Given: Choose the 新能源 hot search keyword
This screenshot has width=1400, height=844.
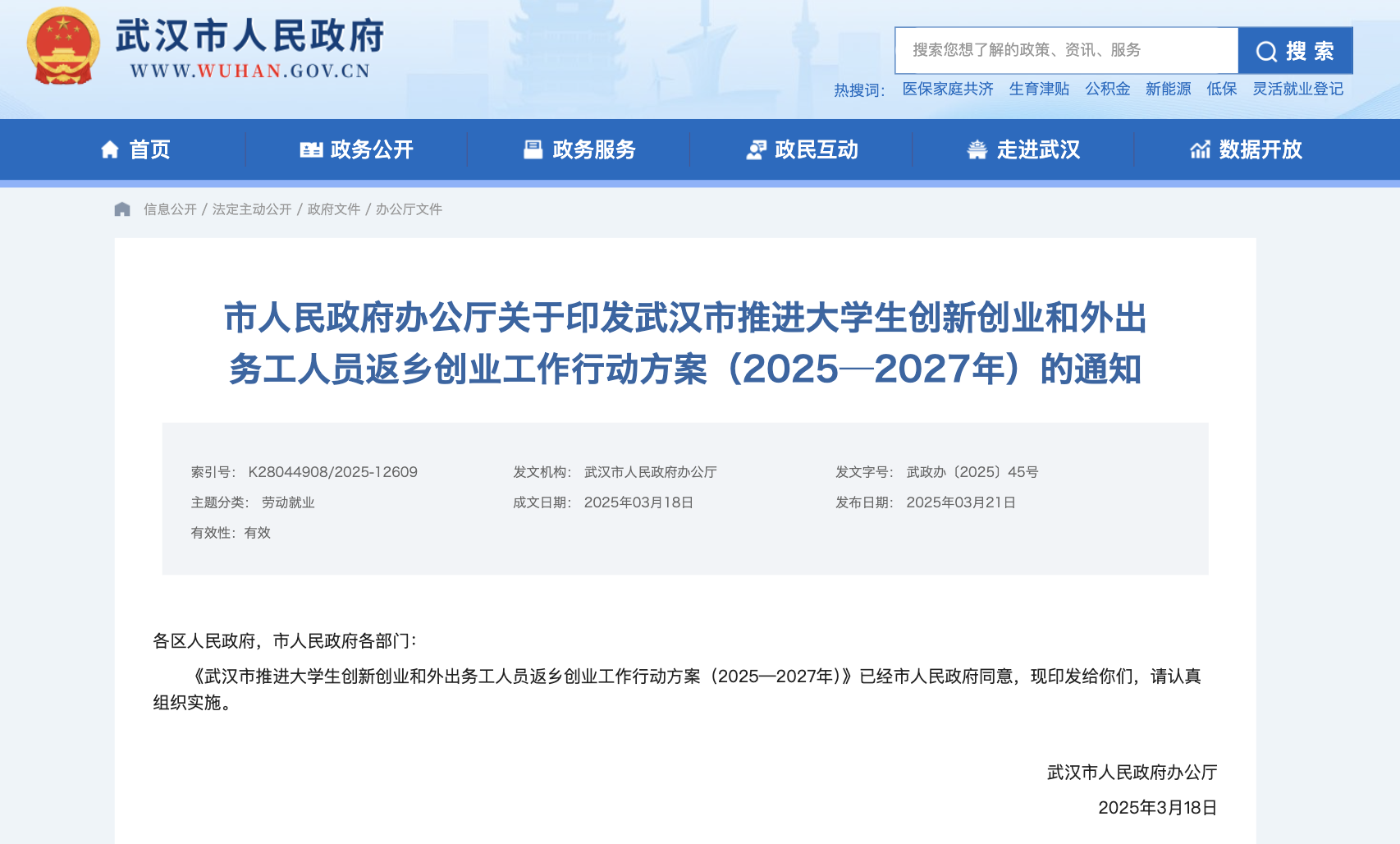Looking at the screenshot, I should [x=1168, y=89].
